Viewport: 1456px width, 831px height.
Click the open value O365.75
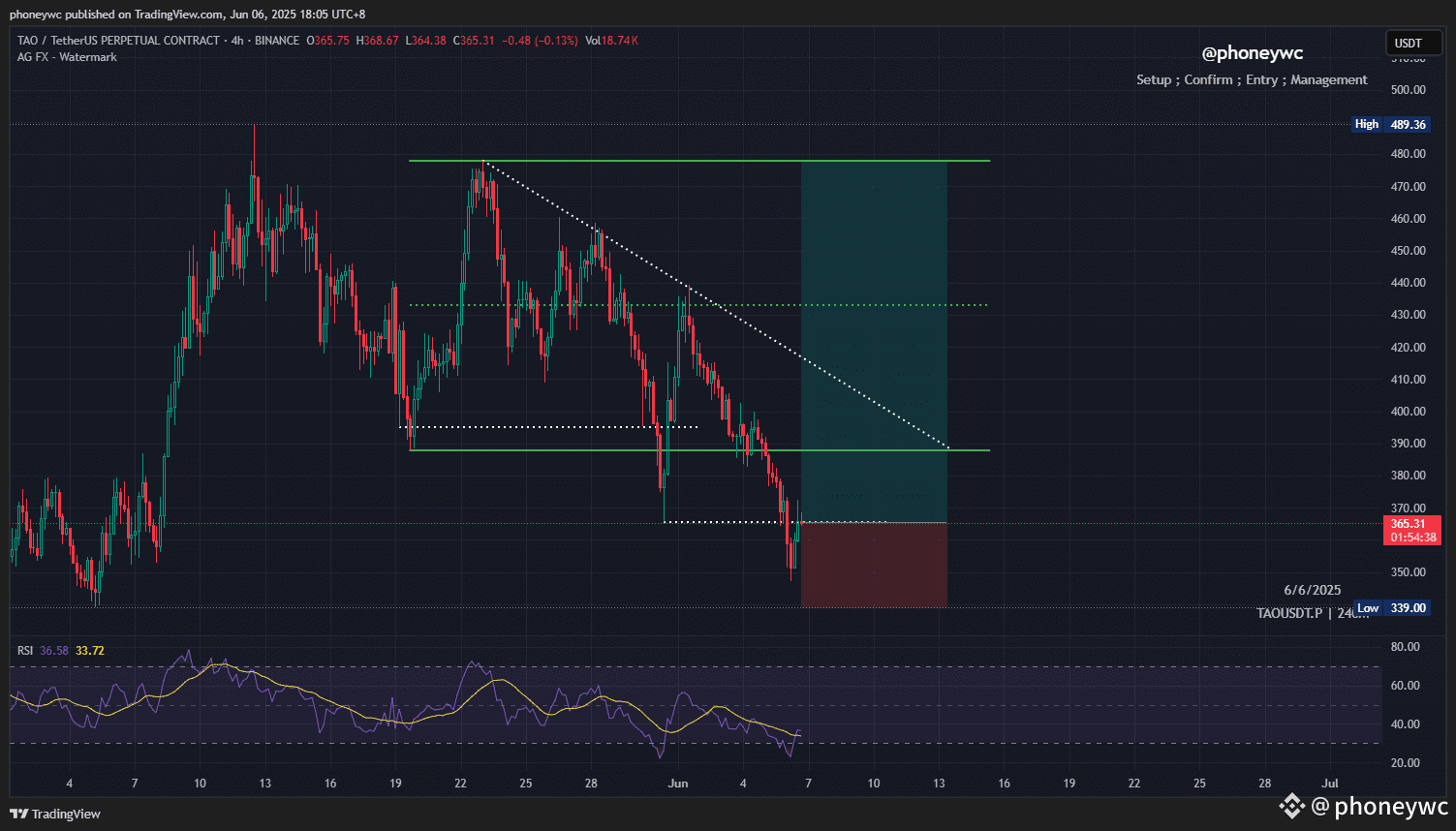click(328, 41)
